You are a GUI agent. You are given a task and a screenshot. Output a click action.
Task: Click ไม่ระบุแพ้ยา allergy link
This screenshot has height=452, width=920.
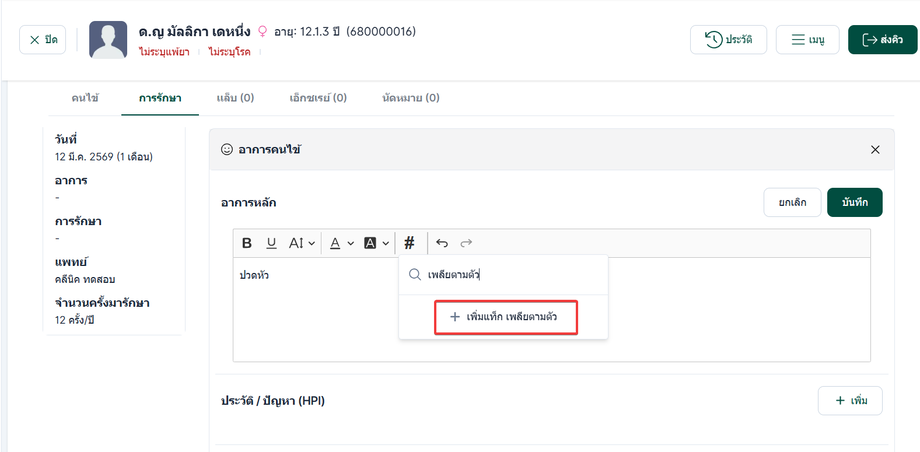coord(164,52)
